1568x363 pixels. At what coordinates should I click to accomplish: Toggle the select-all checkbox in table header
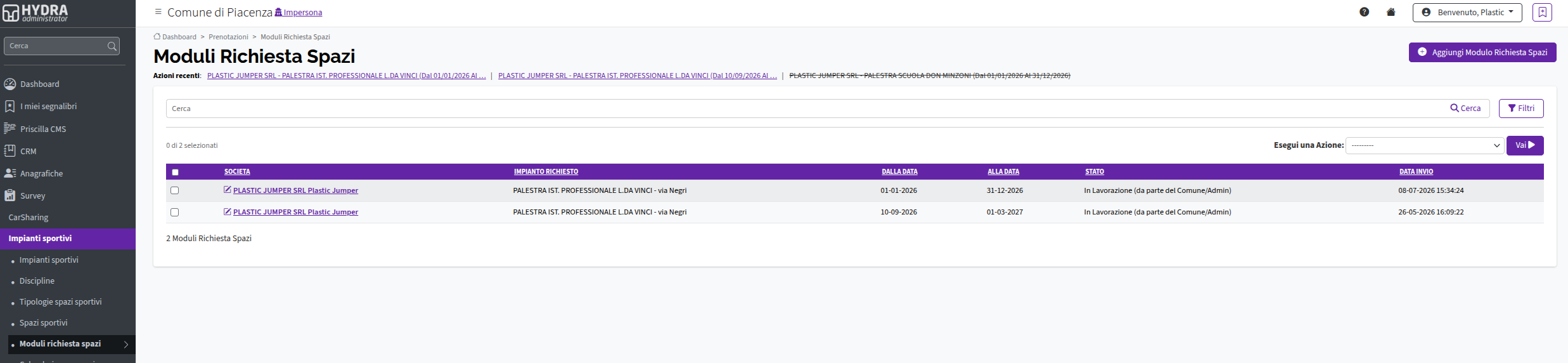pyautogui.click(x=176, y=172)
